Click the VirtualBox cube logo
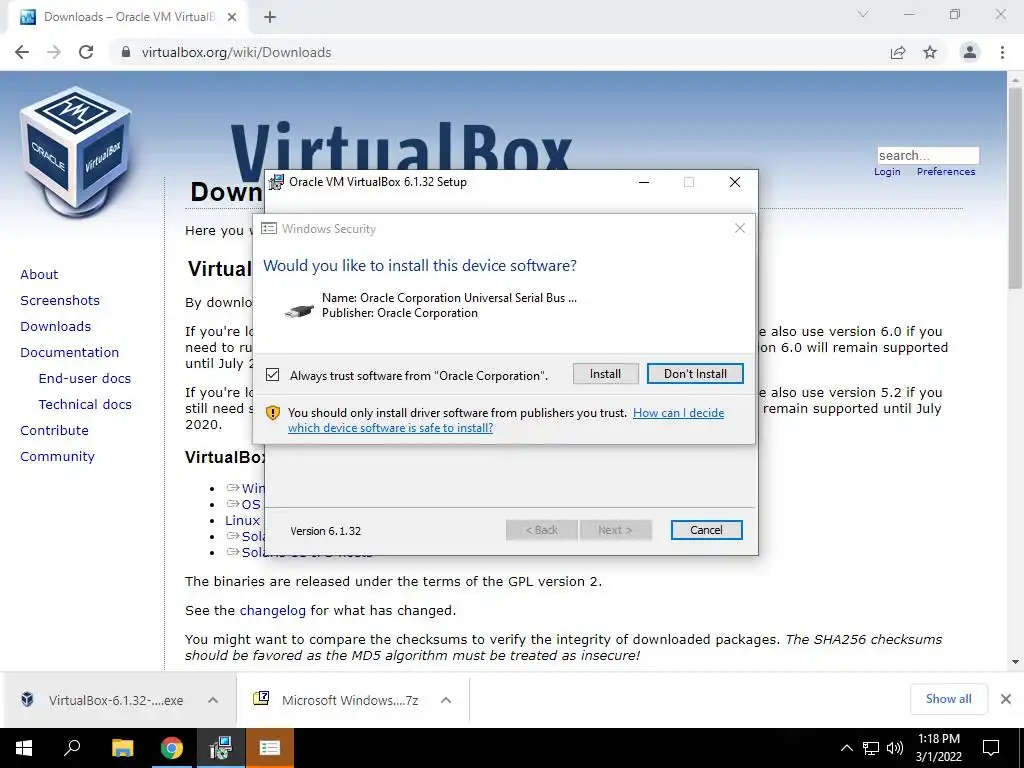This screenshot has height=768, width=1024. click(x=76, y=152)
